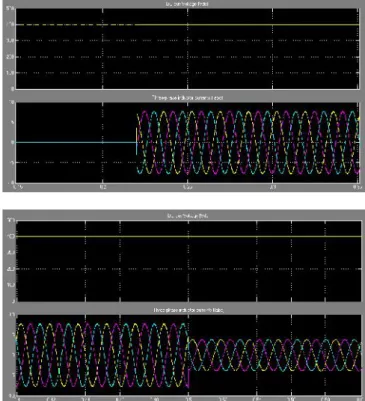Click the flat cyan zero-current line before startup in the top figure
The width and height of the screenshot is (365, 401).
76,143
